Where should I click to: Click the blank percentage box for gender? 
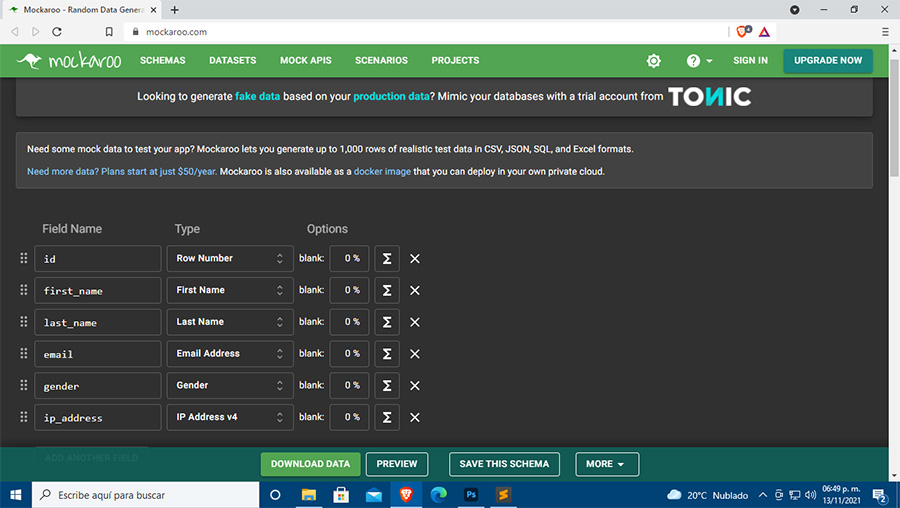349,386
